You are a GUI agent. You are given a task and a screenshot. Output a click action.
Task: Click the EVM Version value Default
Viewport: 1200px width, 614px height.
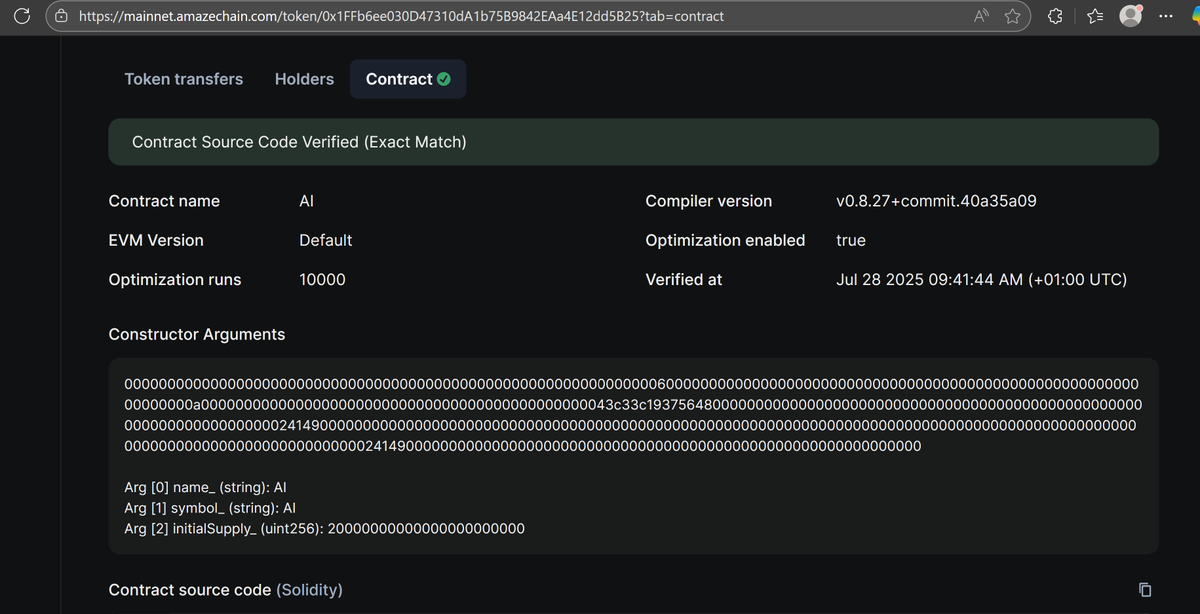[x=325, y=240]
